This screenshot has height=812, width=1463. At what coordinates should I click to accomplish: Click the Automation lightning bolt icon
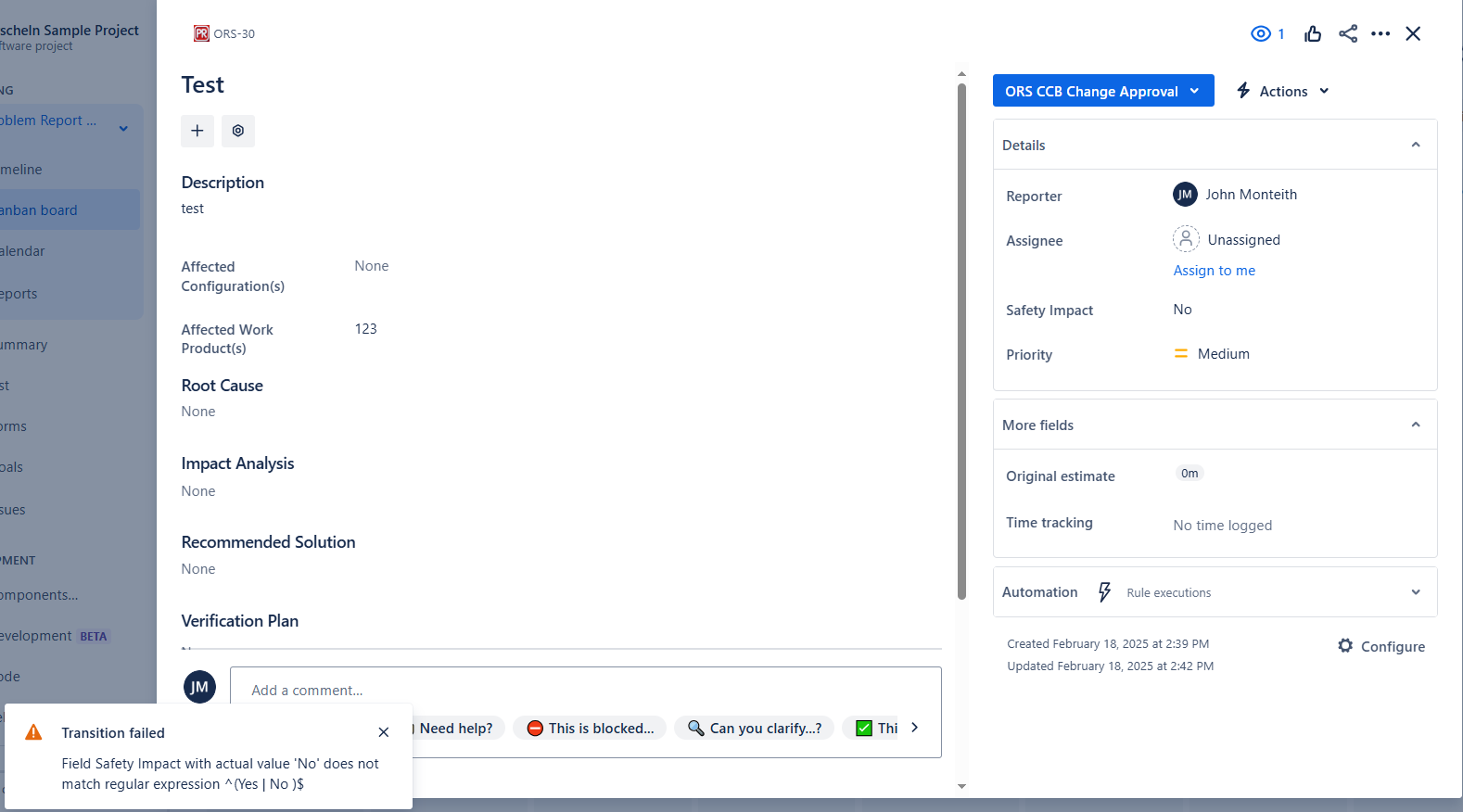tap(1104, 592)
